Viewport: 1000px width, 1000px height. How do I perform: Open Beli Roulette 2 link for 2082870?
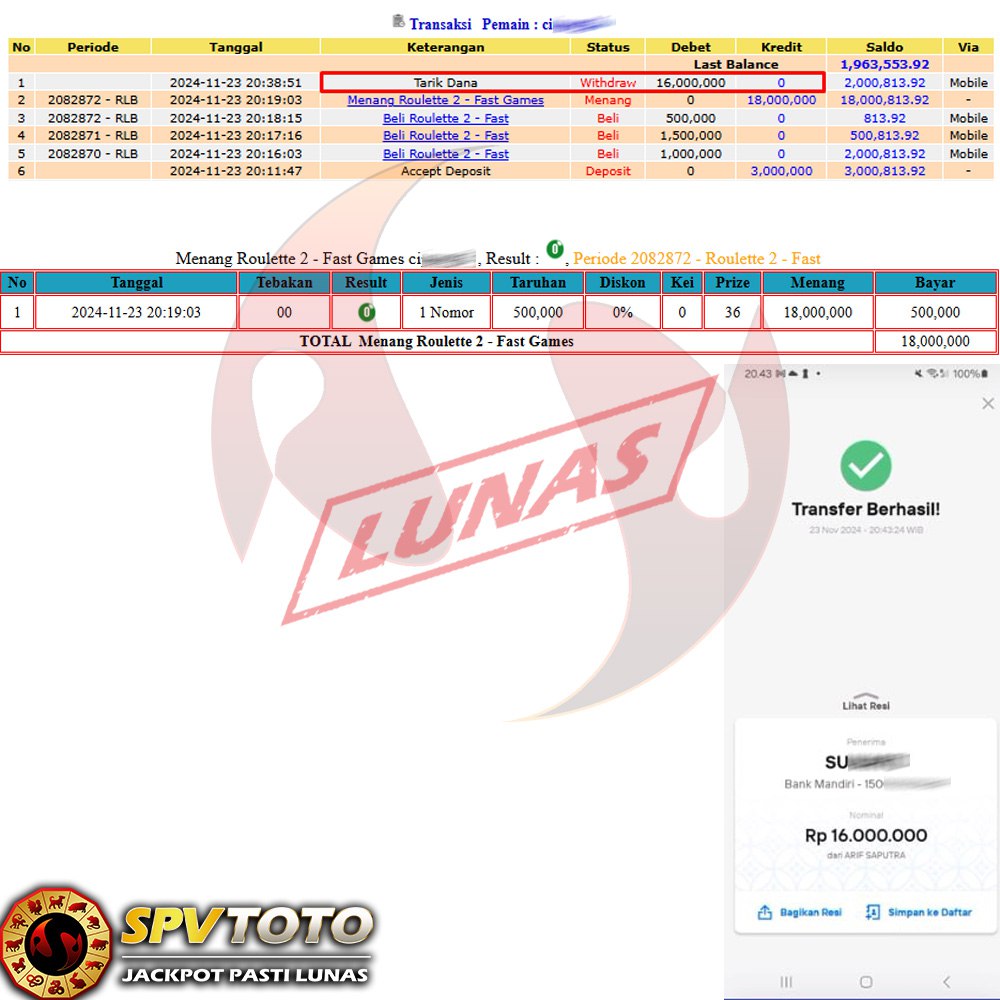[x=445, y=154]
